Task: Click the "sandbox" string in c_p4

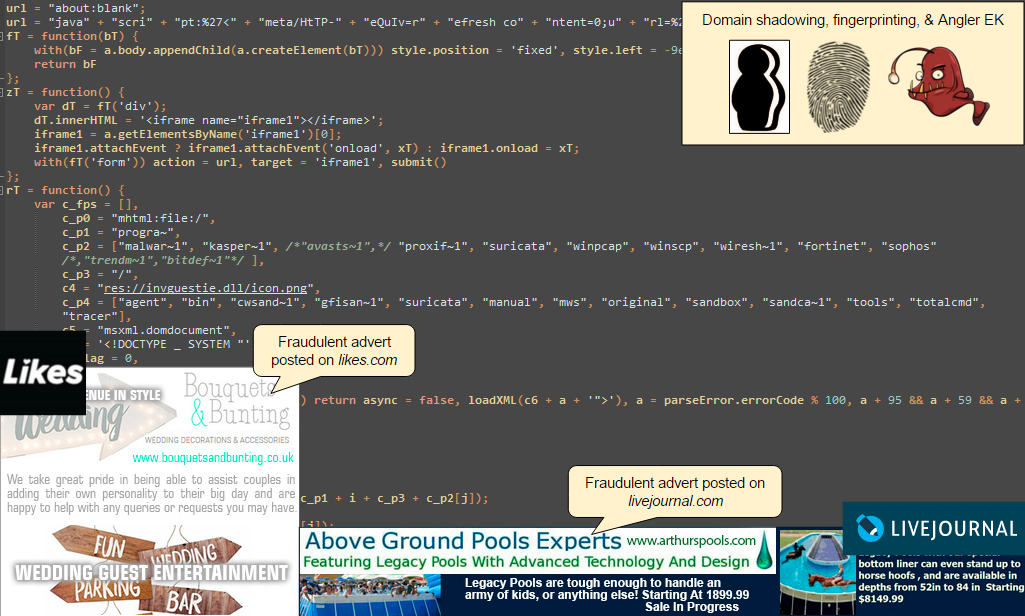Action: pyautogui.click(x=716, y=302)
